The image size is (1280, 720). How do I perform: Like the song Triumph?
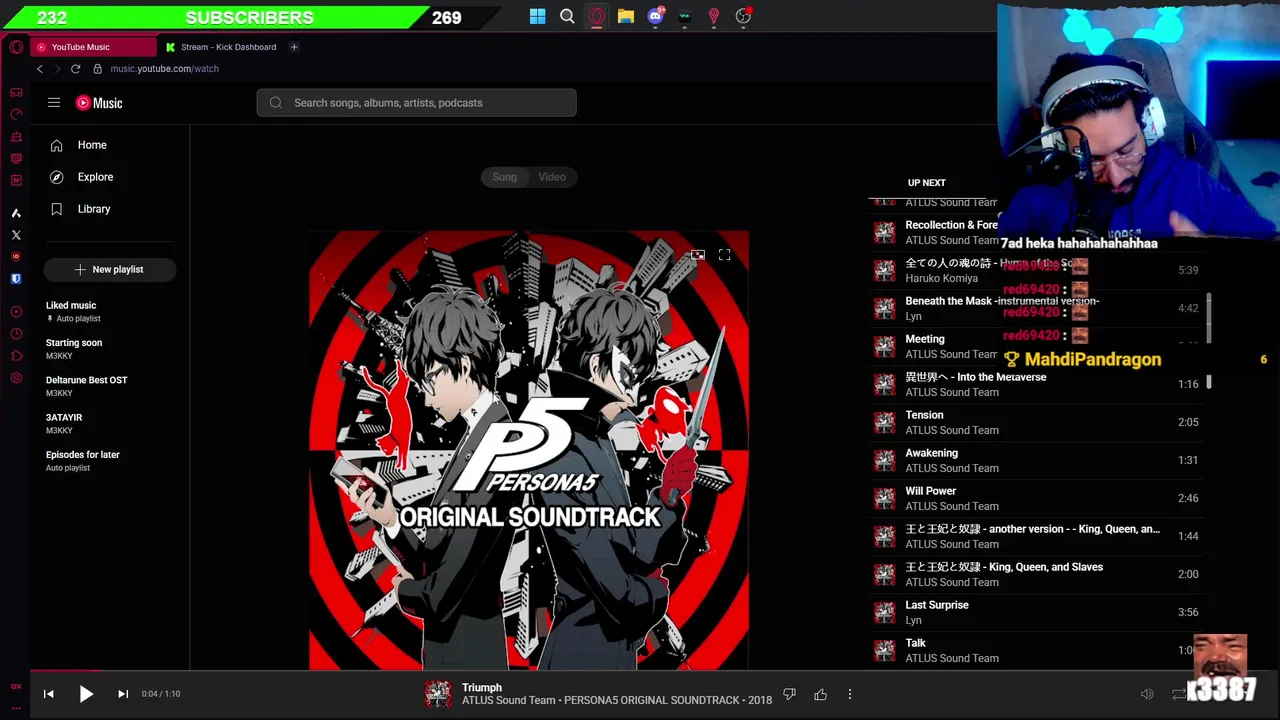pos(820,694)
